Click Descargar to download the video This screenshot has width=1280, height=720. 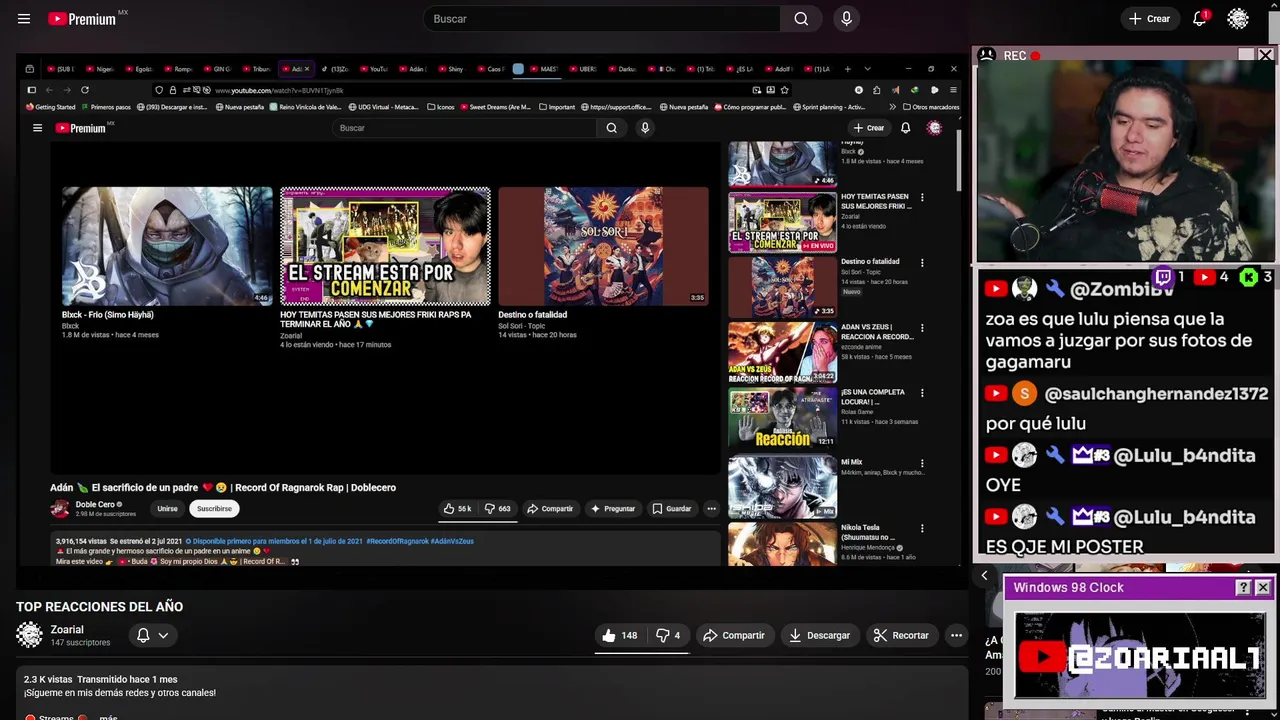pos(819,635)
